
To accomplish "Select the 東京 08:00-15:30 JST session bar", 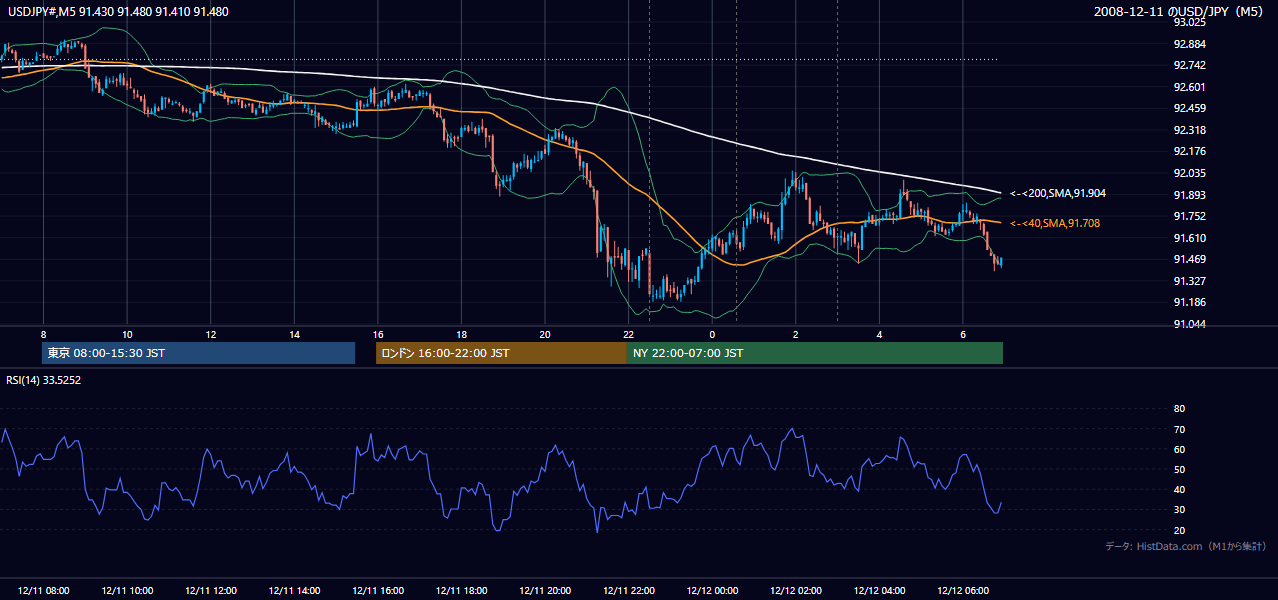I will (x=199, y=353).
